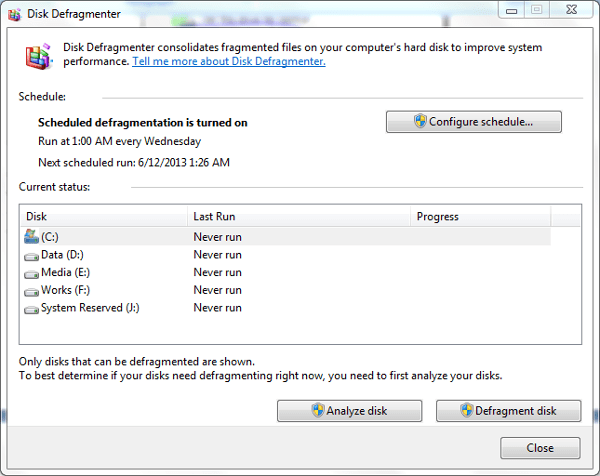Close the dialog with the Close button
The image size is (600, 476).
[x=540, y=448]
